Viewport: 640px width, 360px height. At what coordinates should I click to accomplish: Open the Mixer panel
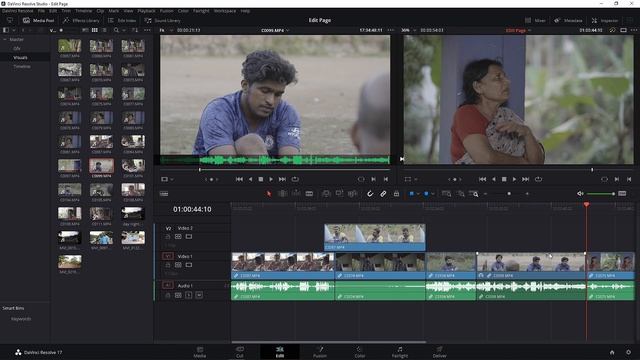click(x=536, y=20)
